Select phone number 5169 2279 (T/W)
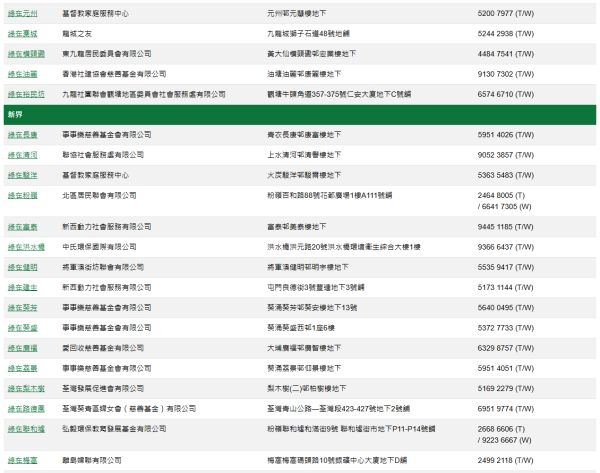600x473 pixels. click(505, 389)
